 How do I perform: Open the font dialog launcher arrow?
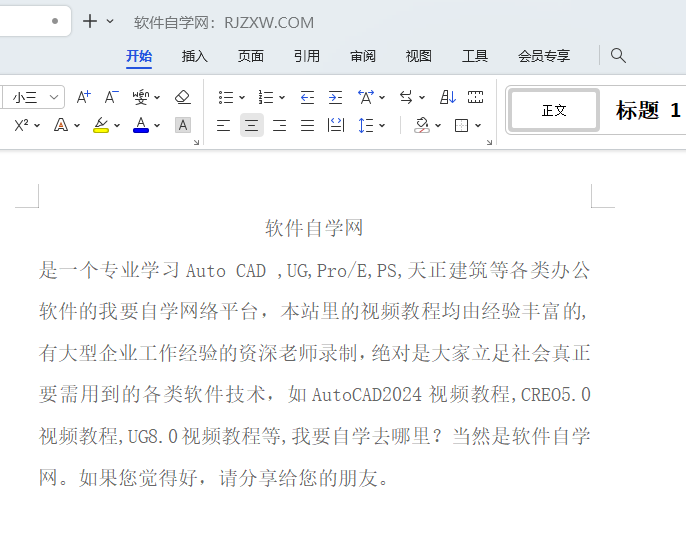pyautogui.click(x=196, y=142)
